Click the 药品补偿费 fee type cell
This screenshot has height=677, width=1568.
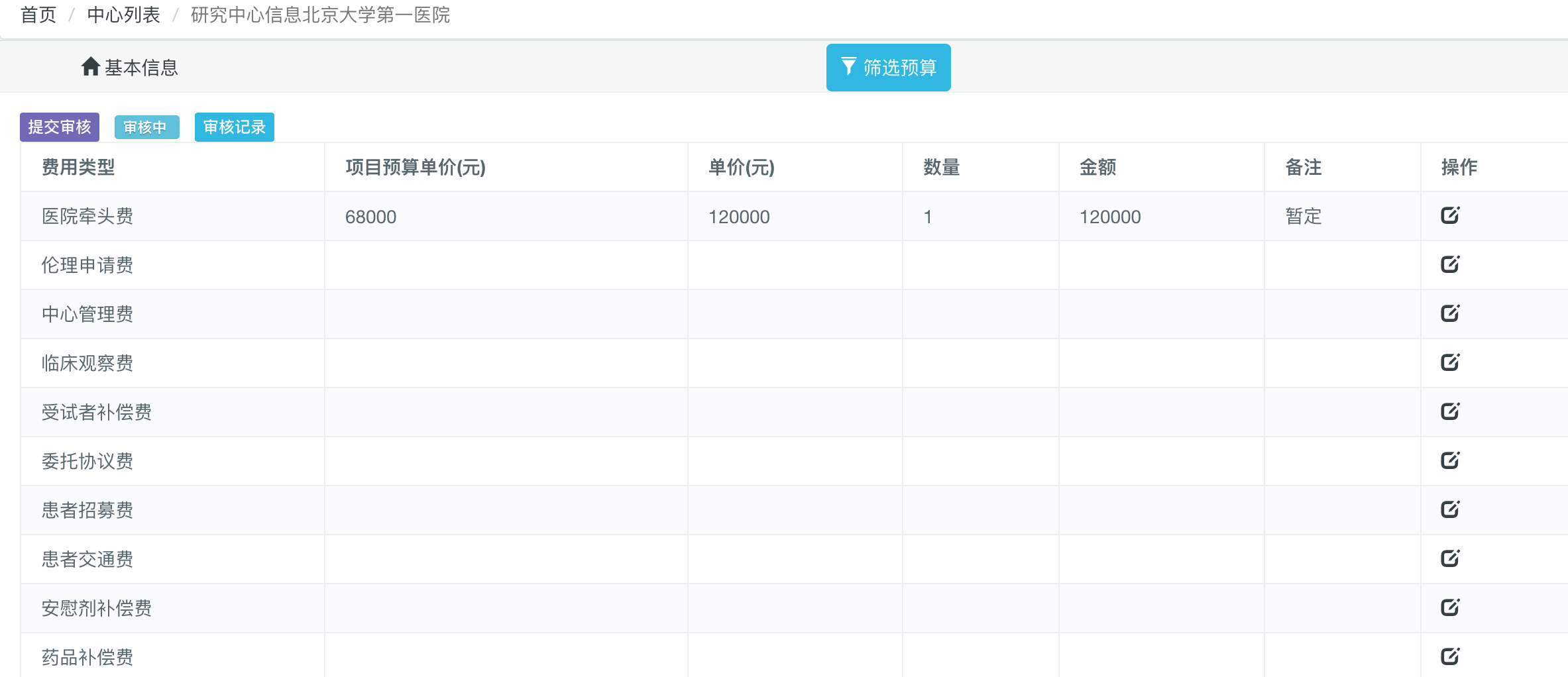point(172,656)
